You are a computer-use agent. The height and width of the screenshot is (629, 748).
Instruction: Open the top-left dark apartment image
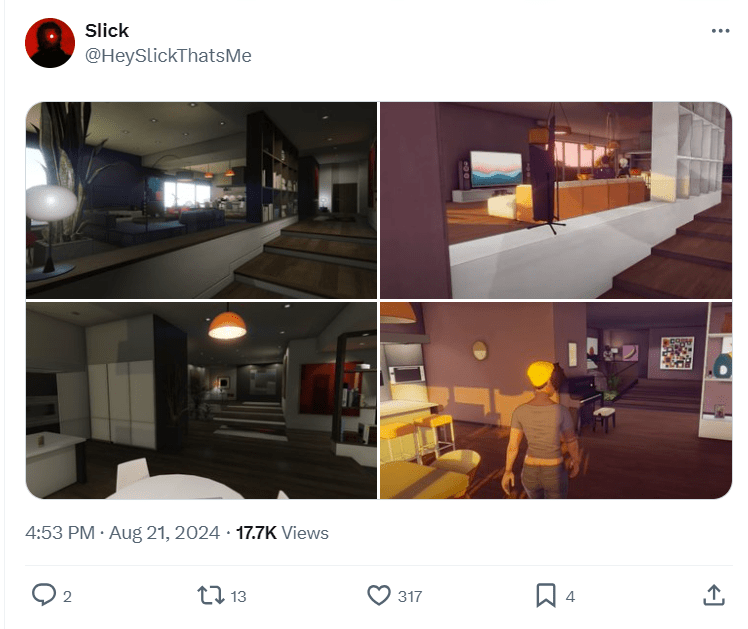pos(201,200)
